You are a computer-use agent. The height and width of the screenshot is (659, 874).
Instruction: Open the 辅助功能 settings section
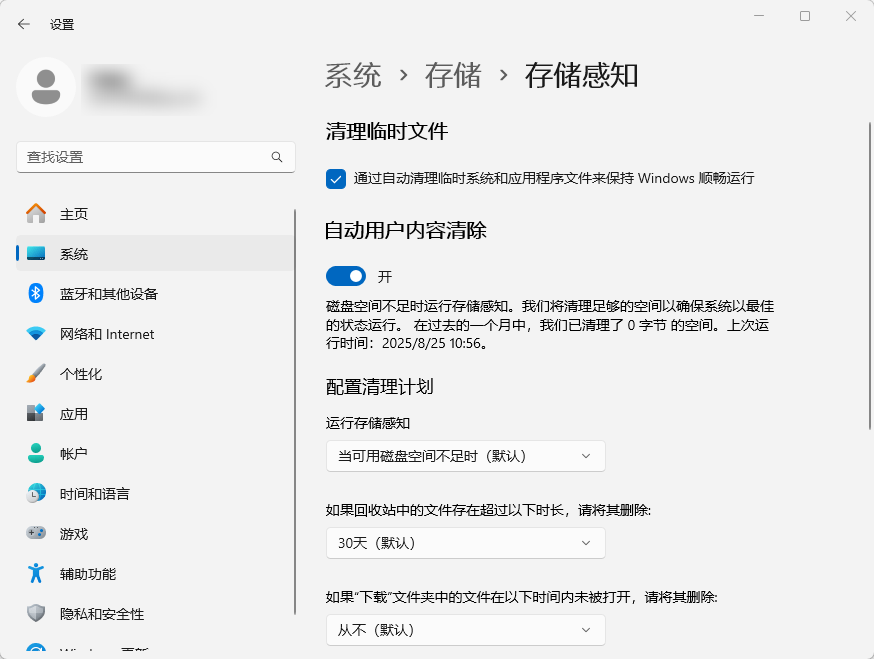[x=85, y=574]
